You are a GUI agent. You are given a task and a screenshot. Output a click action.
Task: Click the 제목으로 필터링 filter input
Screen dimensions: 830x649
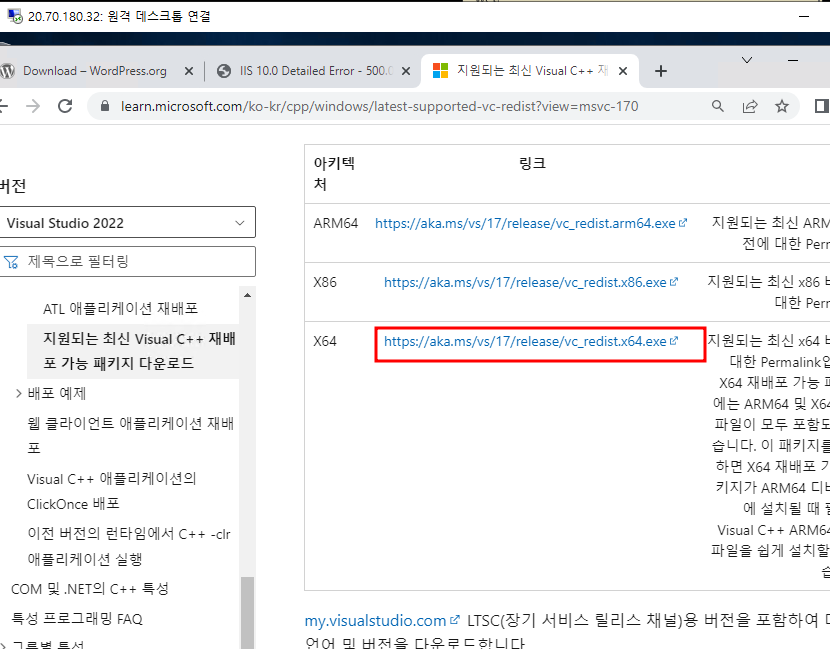coord(127,262)
